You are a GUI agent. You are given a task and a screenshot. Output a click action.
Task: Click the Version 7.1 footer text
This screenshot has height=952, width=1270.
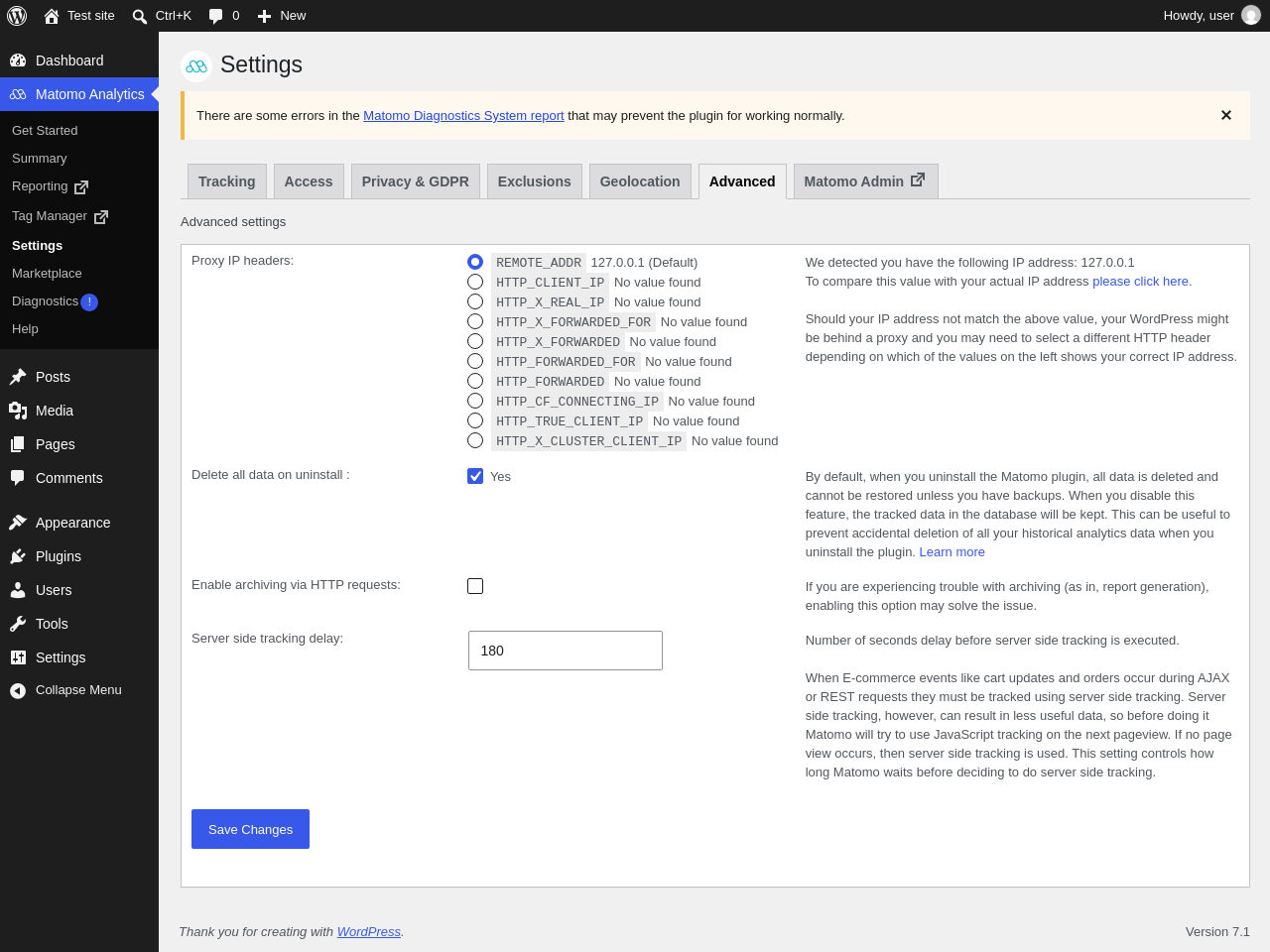1217,931
